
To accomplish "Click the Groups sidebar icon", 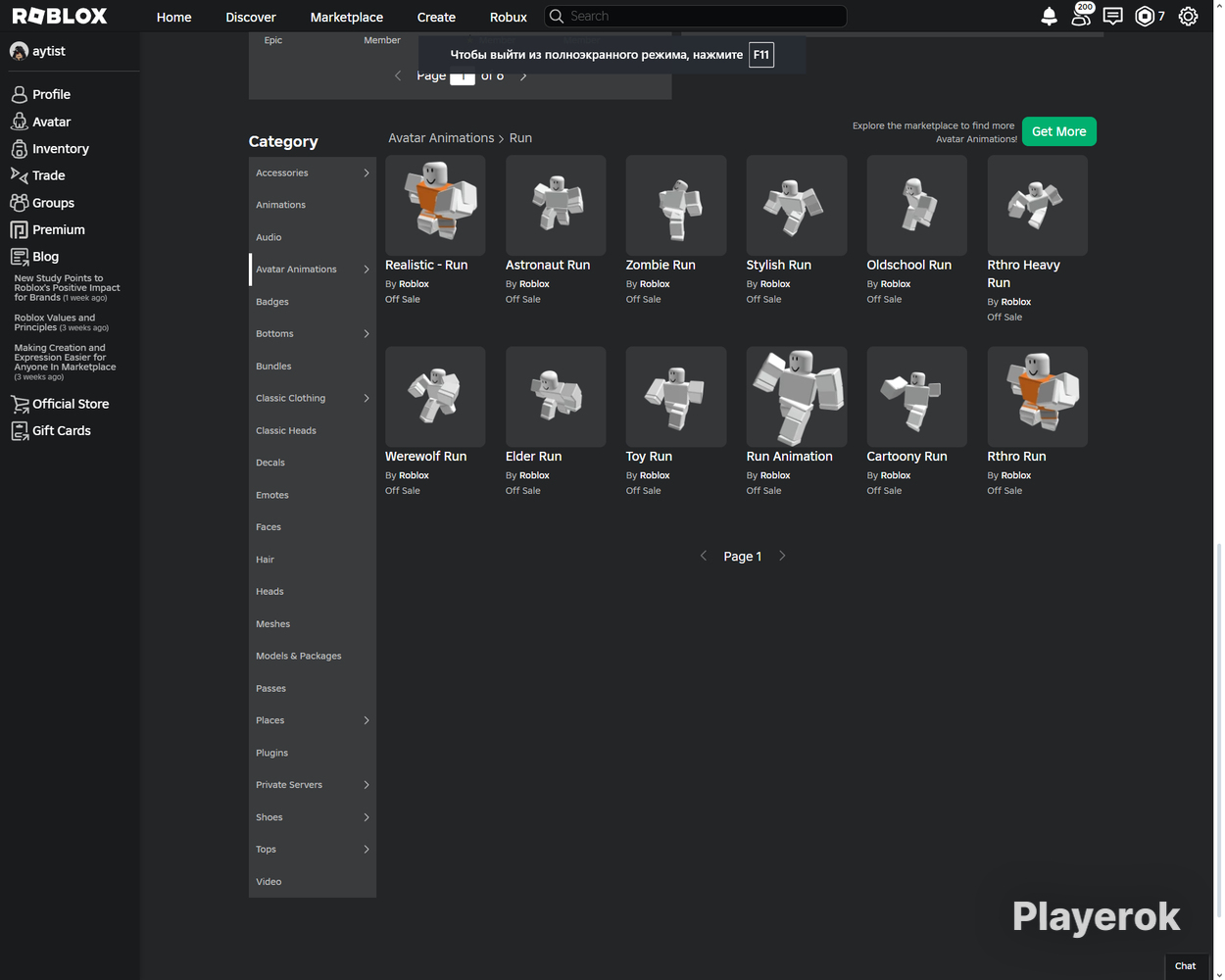I will click(20, 203).
